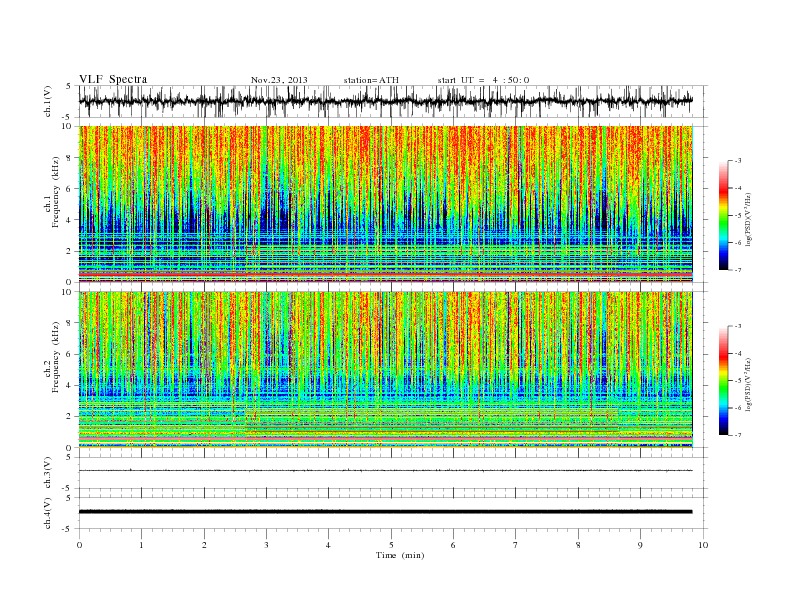Select the "start UT = 4 :50: 0" text
The height and width of the screenshot is (612, 792).
(x=483, y=80)
